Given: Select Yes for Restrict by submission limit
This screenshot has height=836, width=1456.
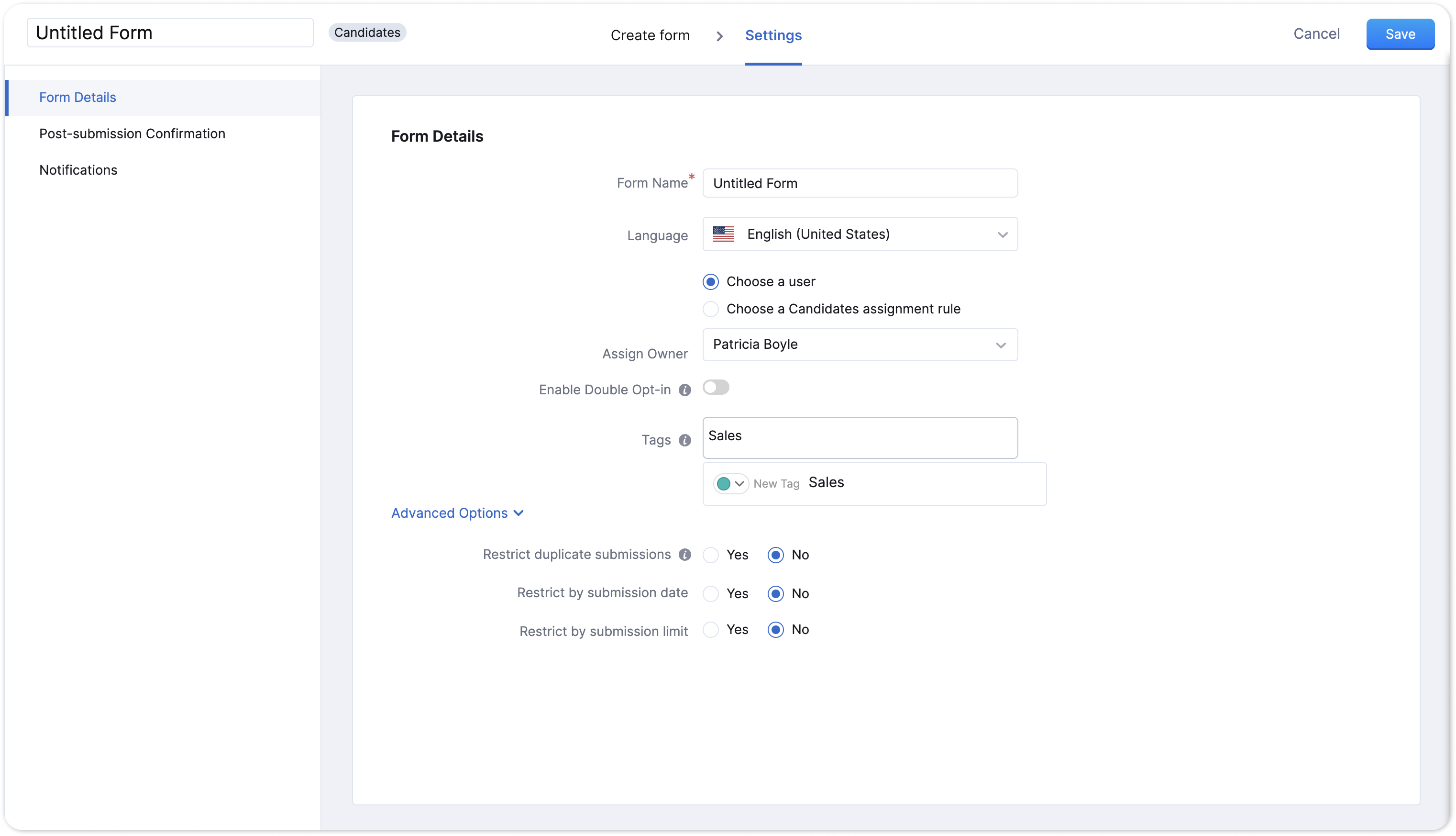Looking at the screenshot, I should [x=710, y=630].
